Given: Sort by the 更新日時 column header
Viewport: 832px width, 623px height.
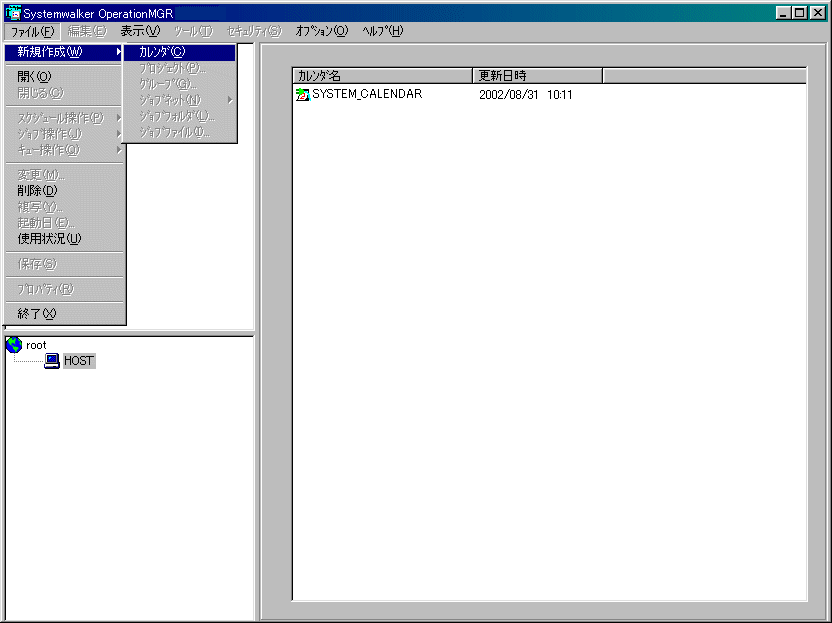Looking at the screenshot, I should tap(538, 76).
